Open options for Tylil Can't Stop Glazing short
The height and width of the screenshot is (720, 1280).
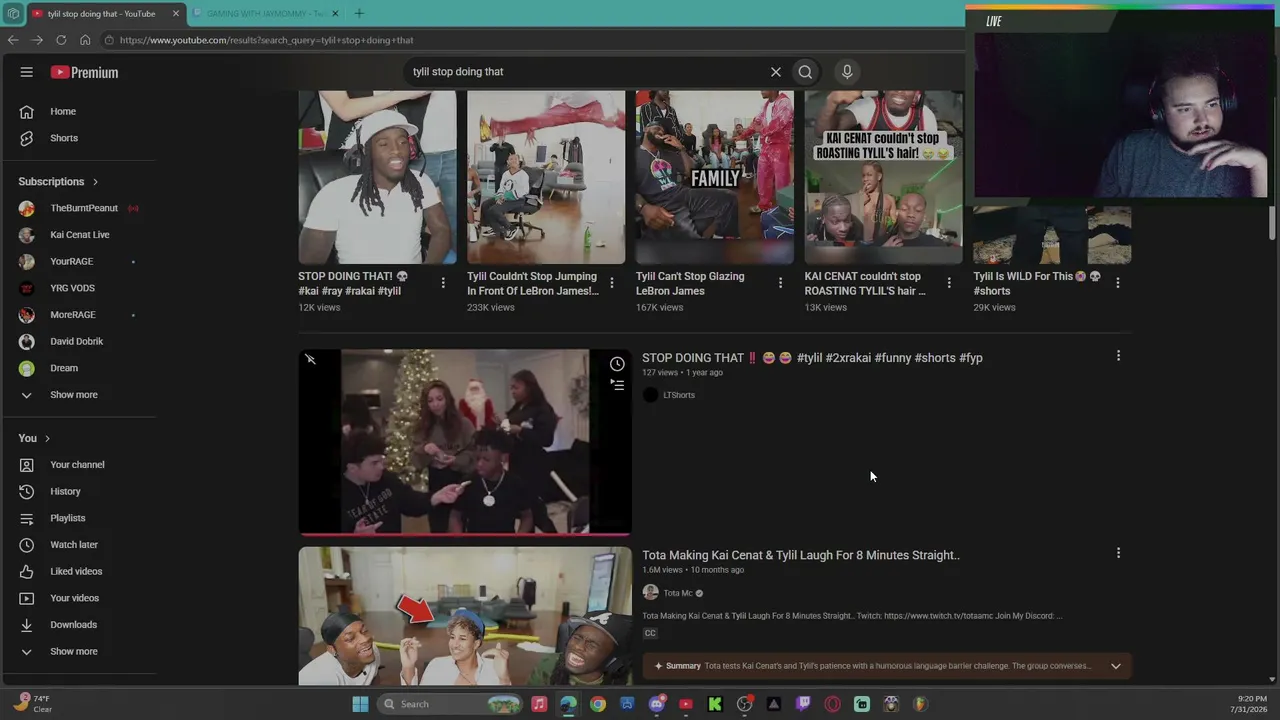tap(780, 283)
